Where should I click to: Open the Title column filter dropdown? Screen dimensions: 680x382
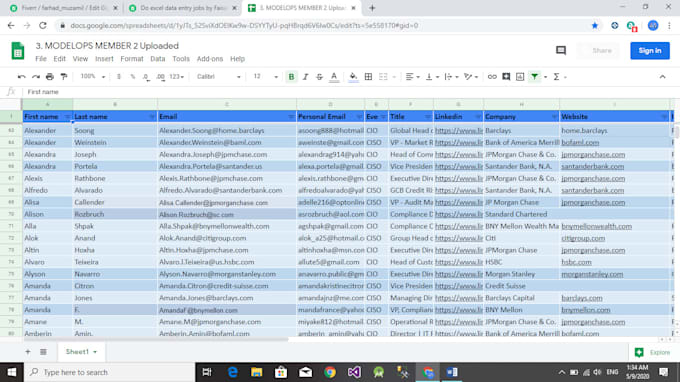coord(428,117)
